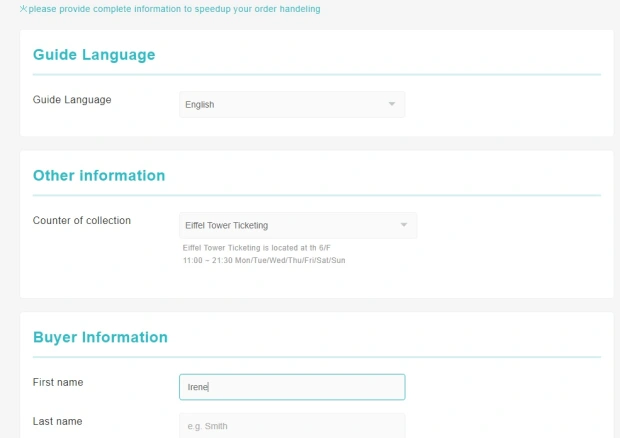This screenshot has height=438, width=620.
Task: Click the 'please provide complete information' notice
Action: [x=170, y=9]
